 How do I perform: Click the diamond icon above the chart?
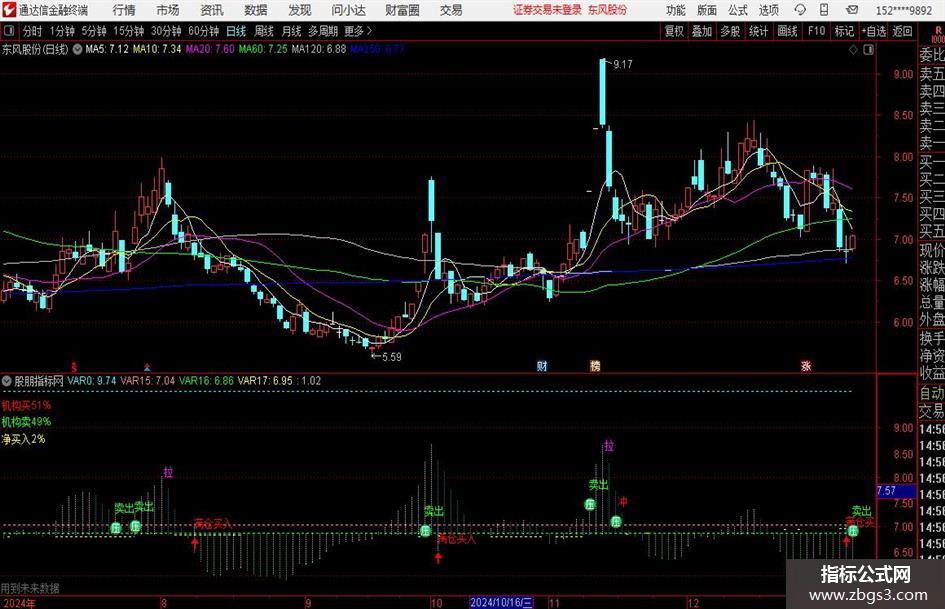pyautogui.click(x=853, y=50)
